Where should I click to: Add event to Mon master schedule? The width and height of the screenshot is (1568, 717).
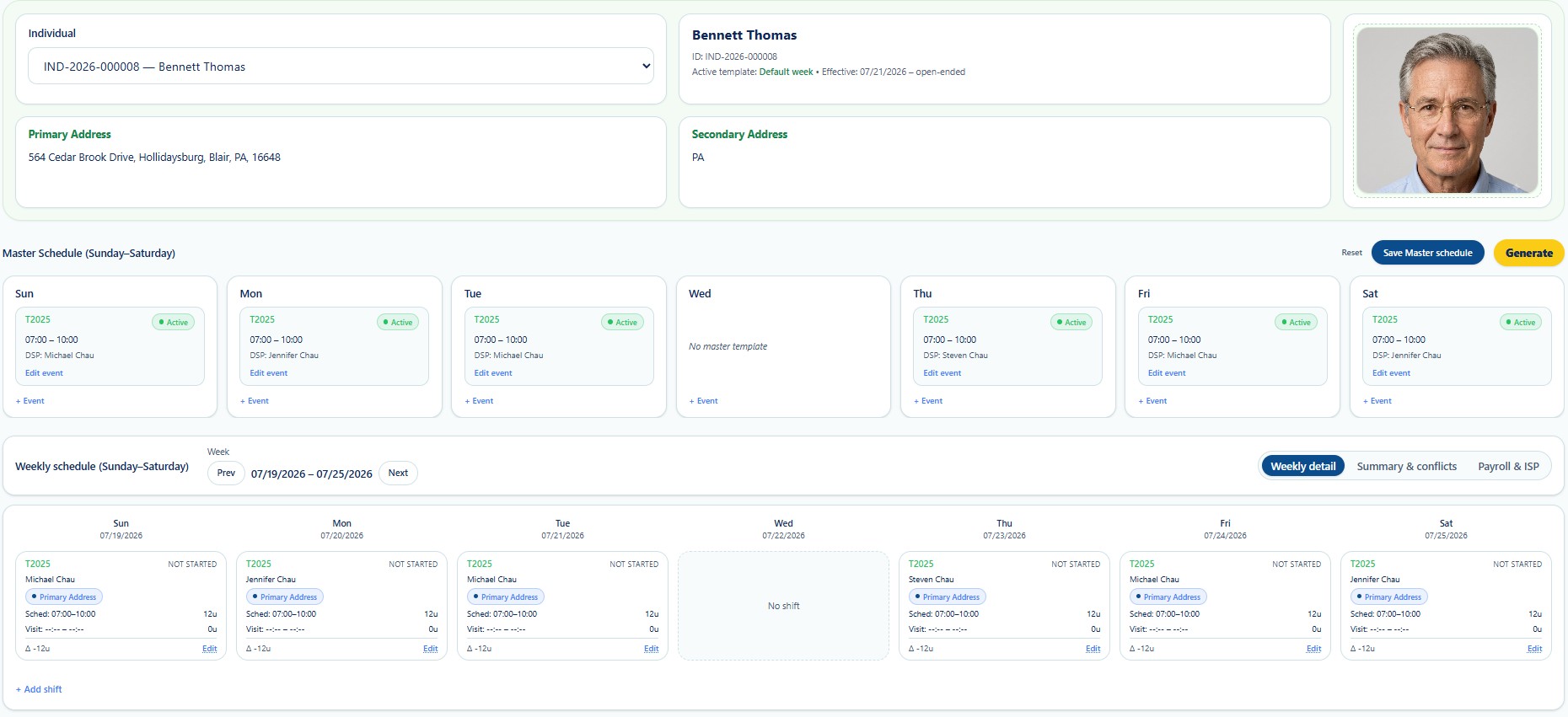[x=255, y=401]
